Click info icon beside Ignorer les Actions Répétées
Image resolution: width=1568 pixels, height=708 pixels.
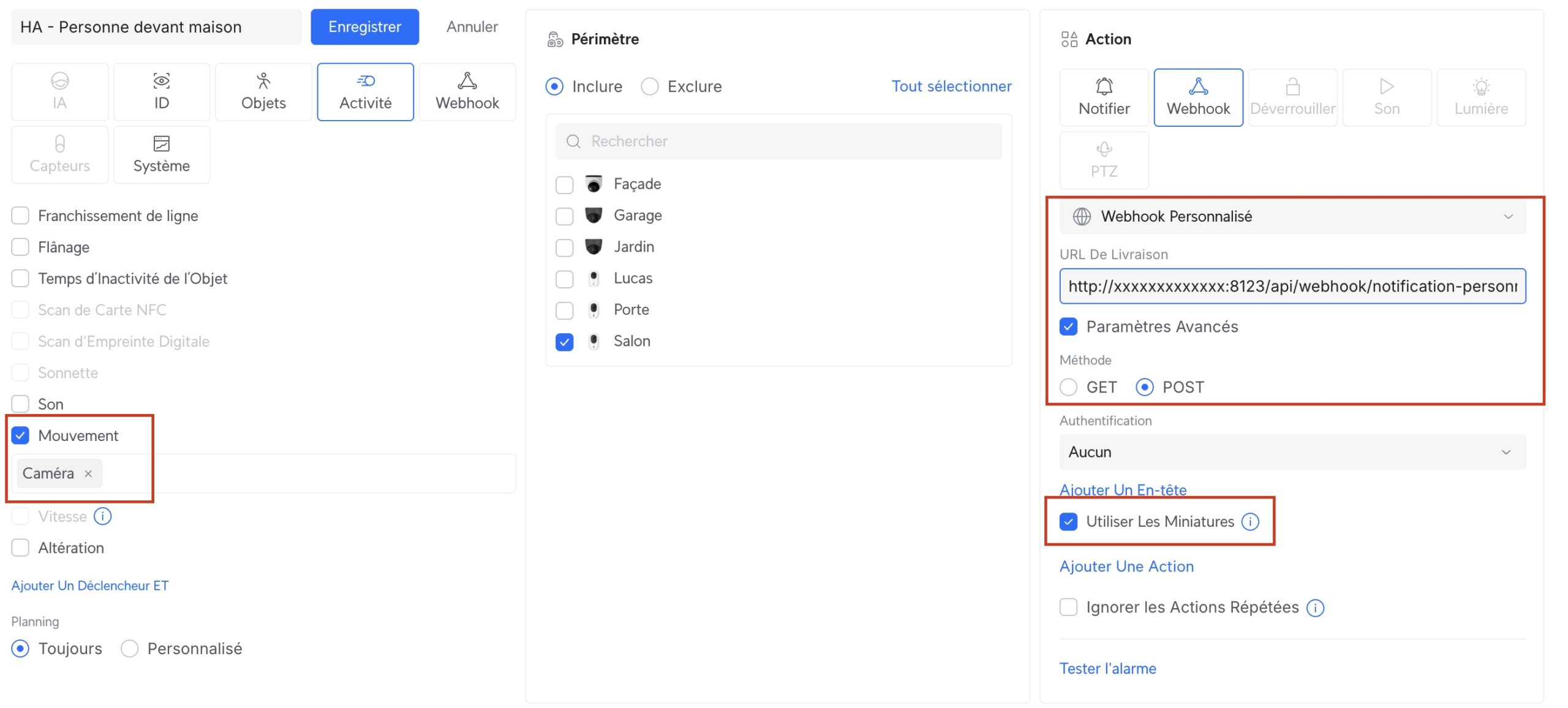pos(1315,608)
